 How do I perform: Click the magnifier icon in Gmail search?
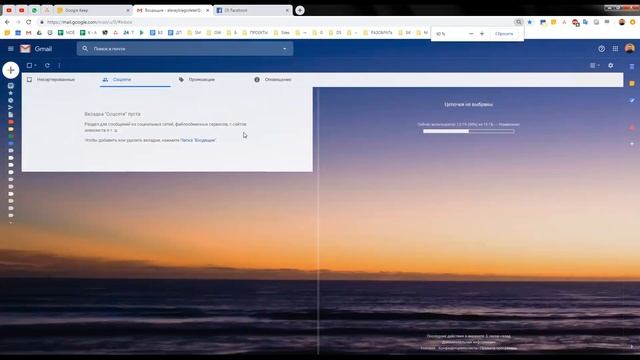click(x=85, y=49)
